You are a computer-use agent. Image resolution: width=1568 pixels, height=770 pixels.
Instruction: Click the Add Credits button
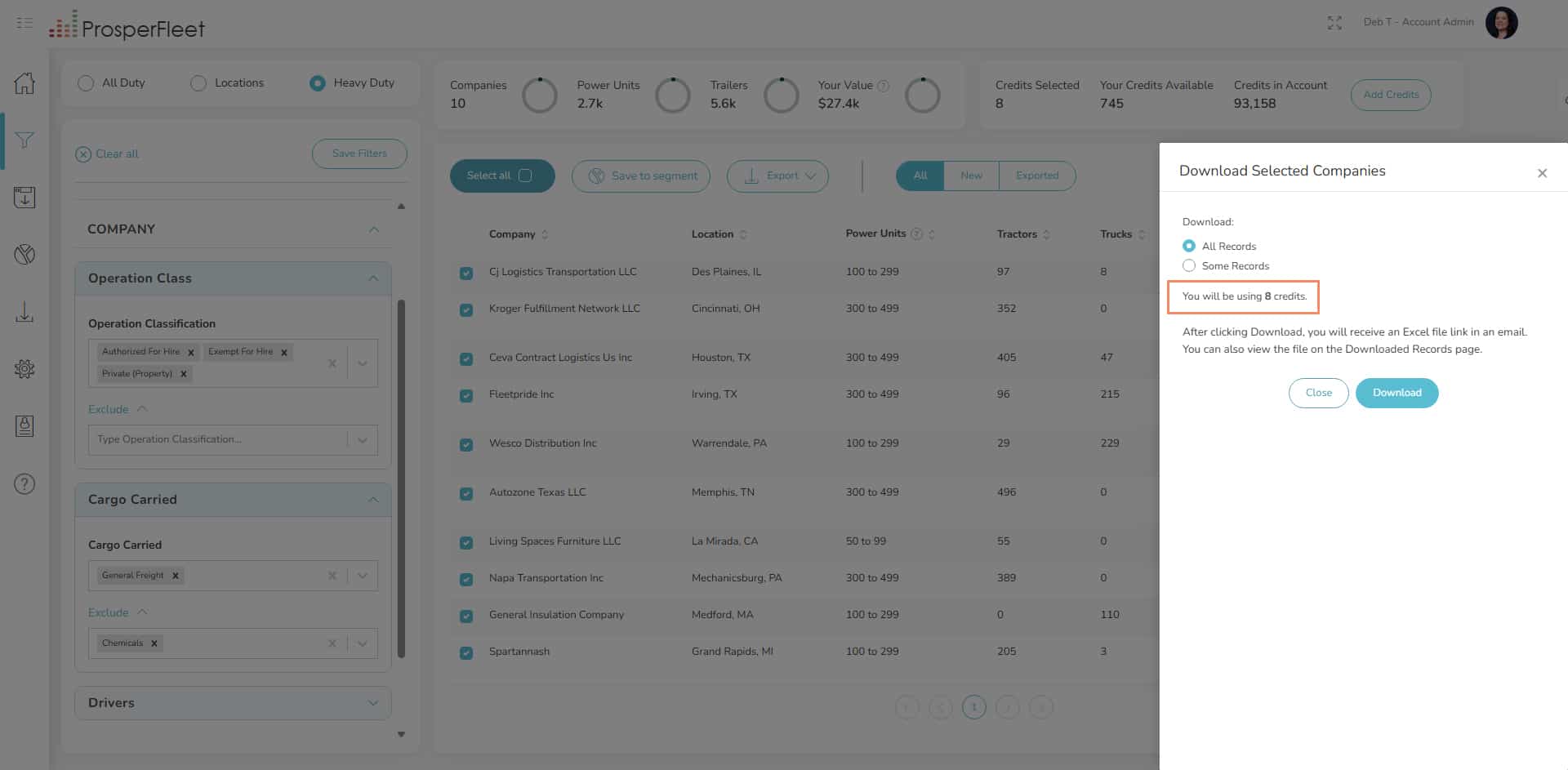pos(1391,95)
